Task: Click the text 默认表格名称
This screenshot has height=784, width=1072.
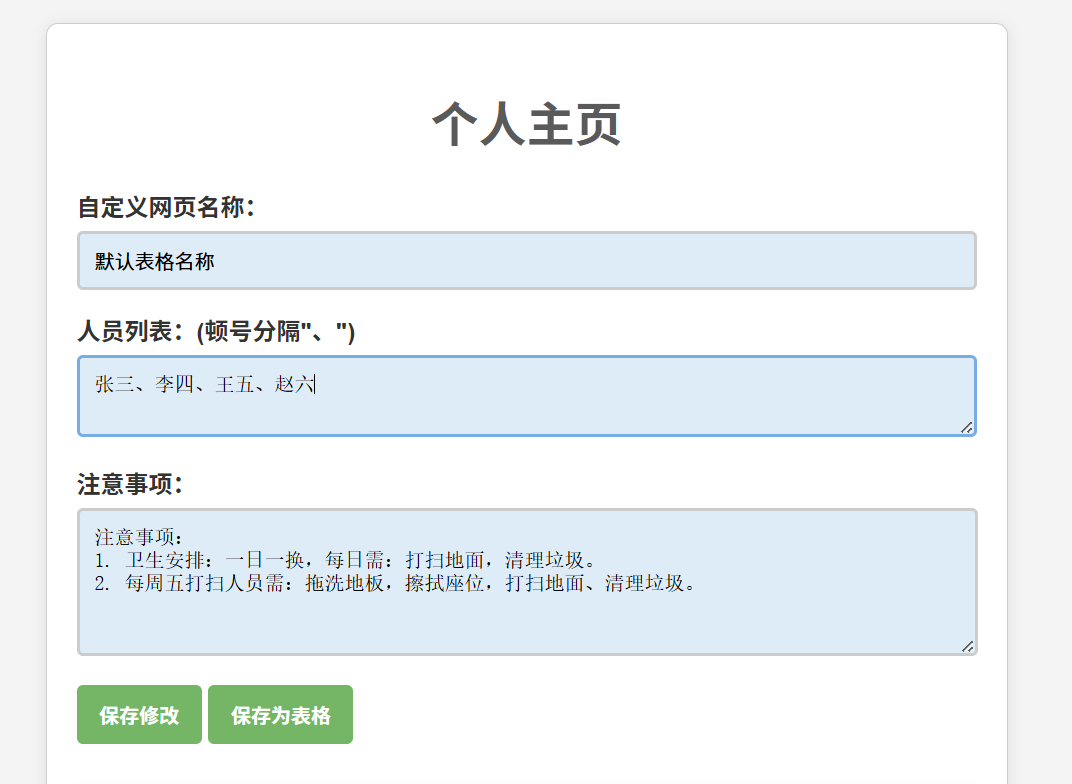Action: coord(155,261)
